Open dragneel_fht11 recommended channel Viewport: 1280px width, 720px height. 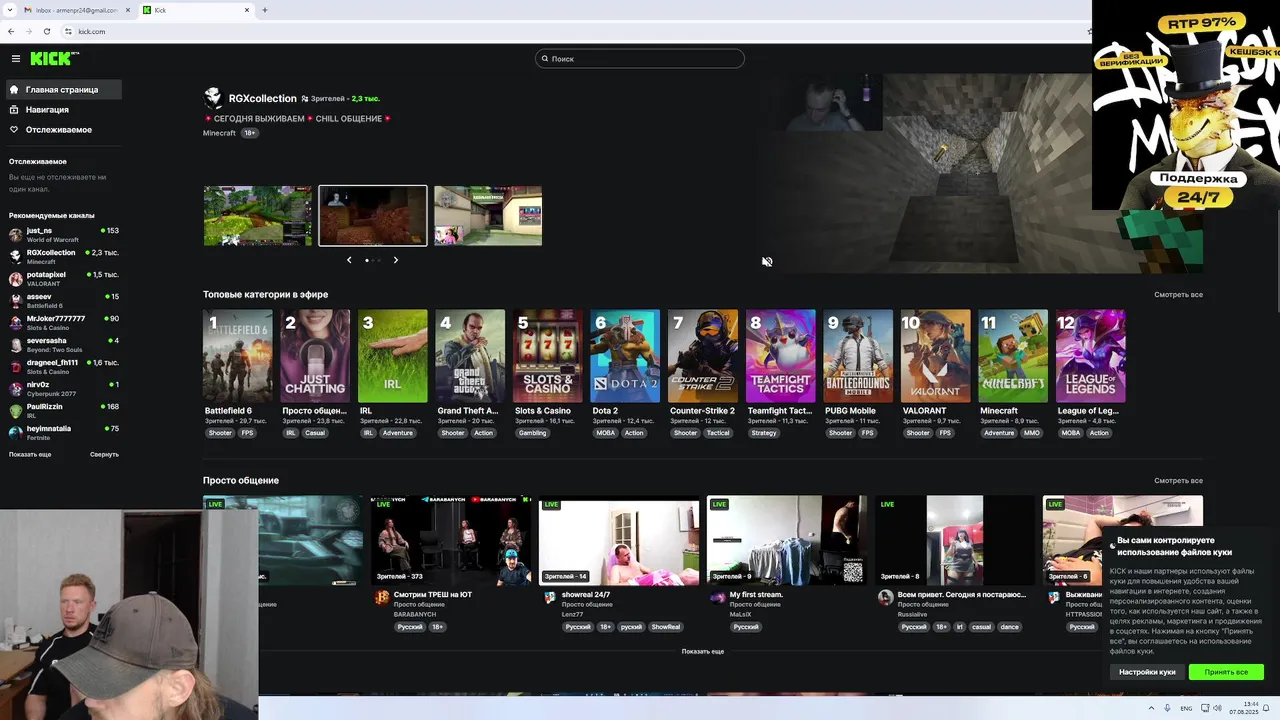(x=64, y=366)
